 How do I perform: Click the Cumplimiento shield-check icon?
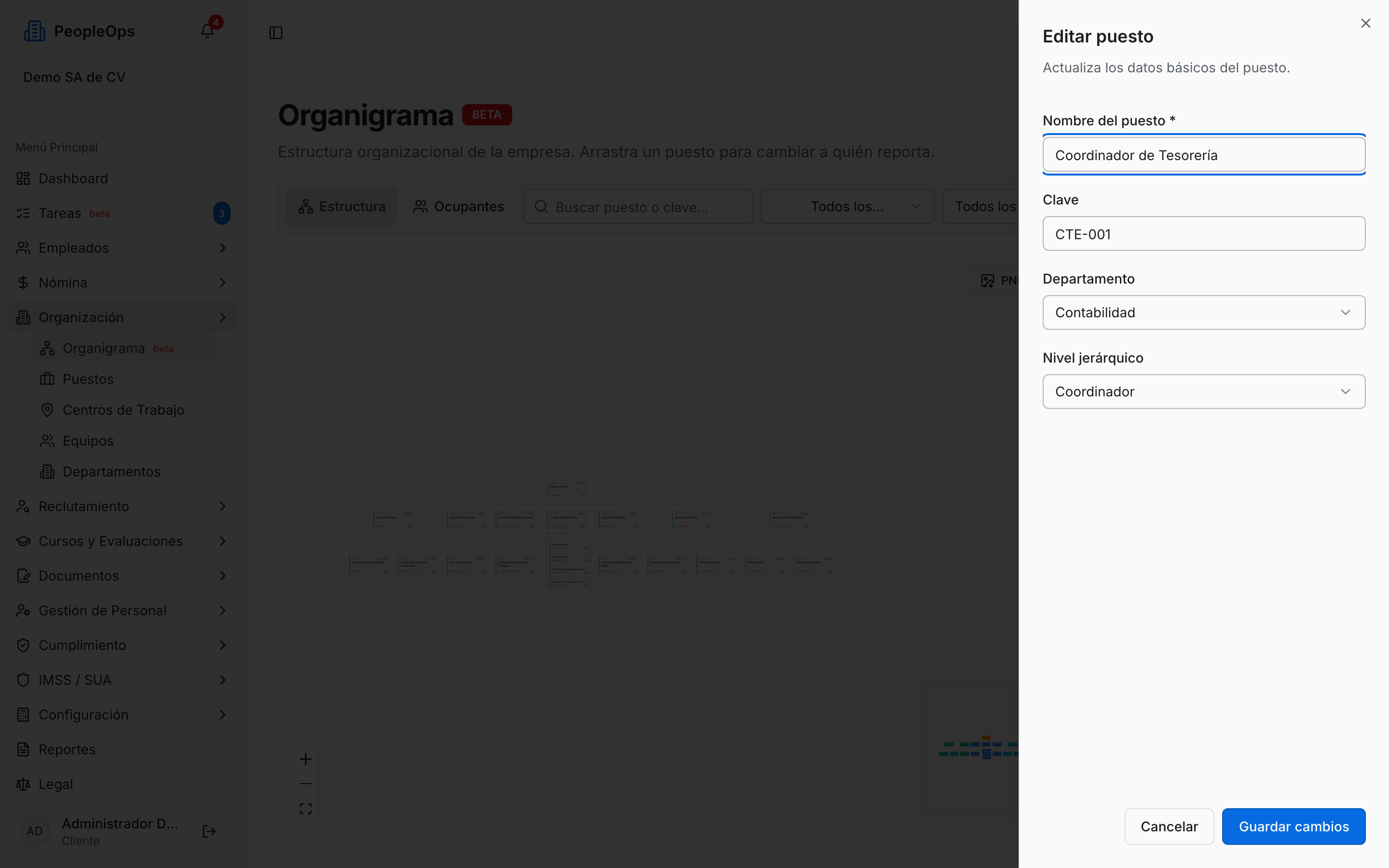coord(23,645)
